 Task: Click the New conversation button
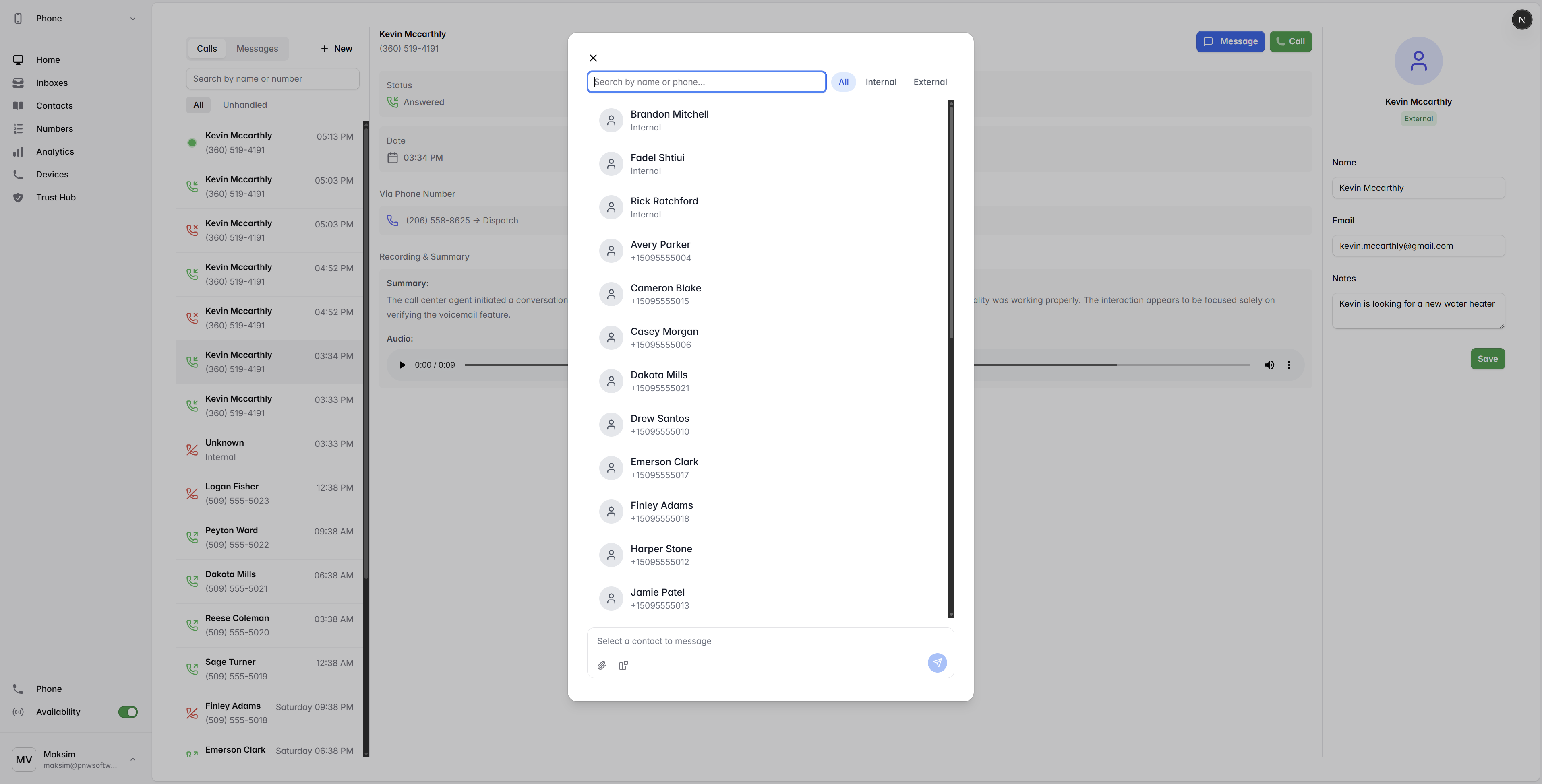(336, 48)
